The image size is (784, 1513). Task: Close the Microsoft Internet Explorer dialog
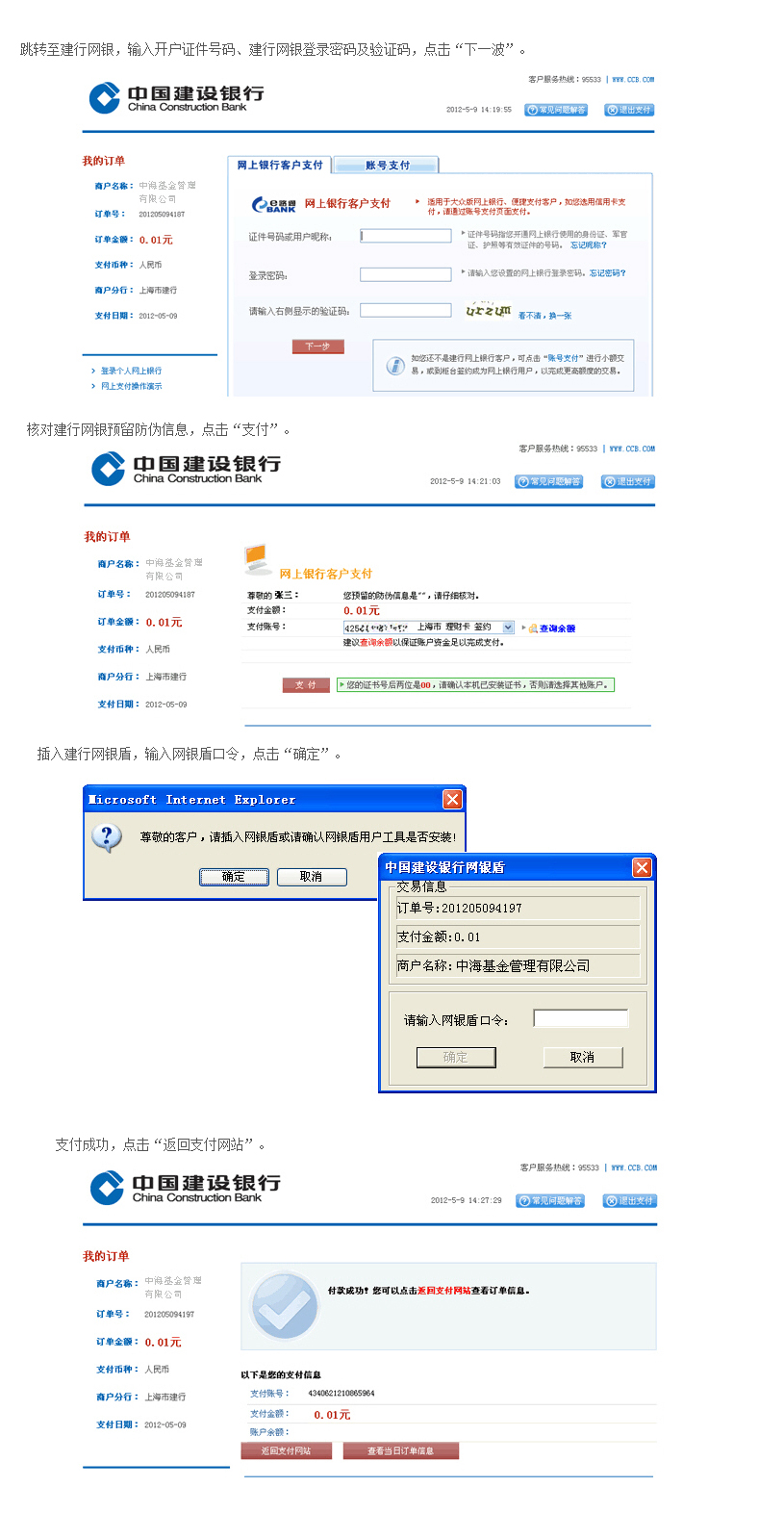[x=452, y=799]
